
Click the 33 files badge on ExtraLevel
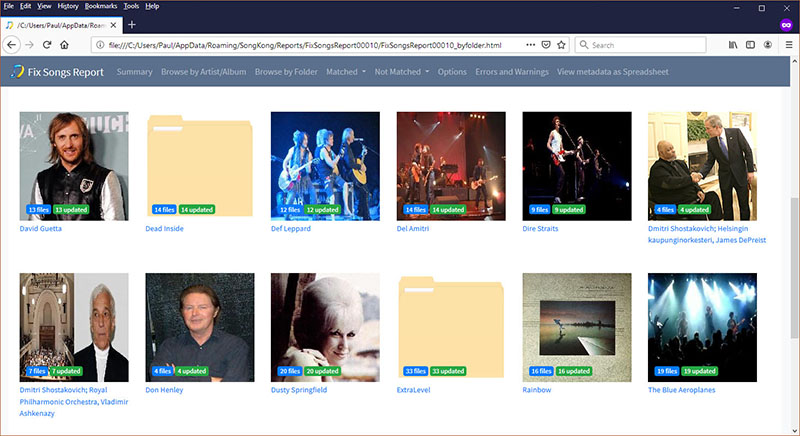[415, 371]
